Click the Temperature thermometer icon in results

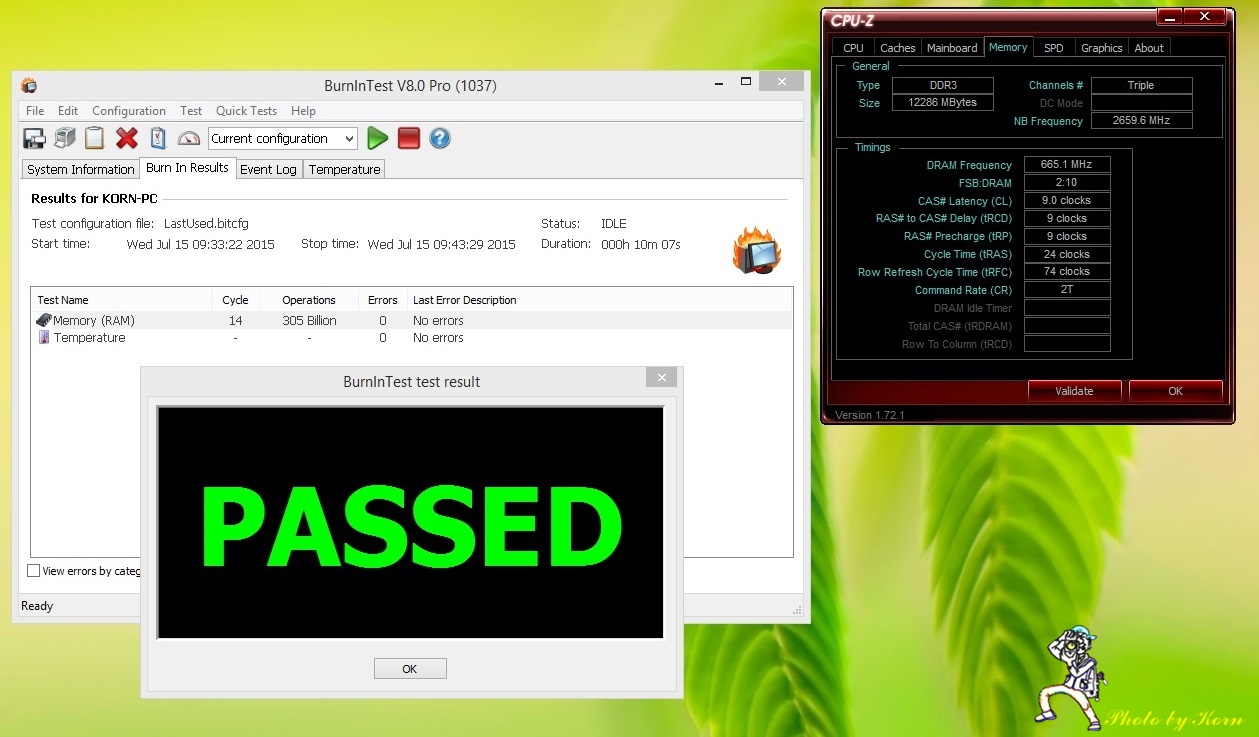pyautogui.click(x=44, y=337)
